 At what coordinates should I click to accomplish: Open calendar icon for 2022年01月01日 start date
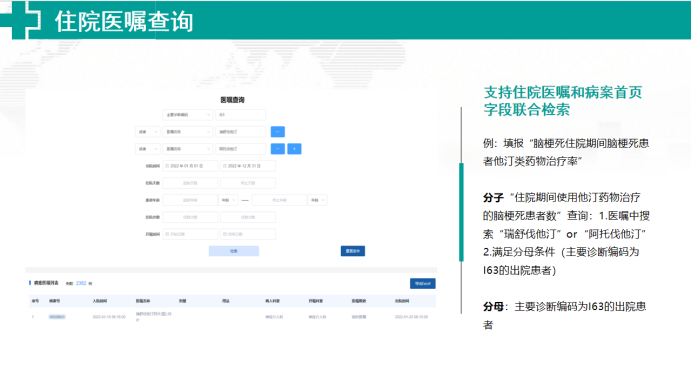pyautogui.click(x=167, y=166)
